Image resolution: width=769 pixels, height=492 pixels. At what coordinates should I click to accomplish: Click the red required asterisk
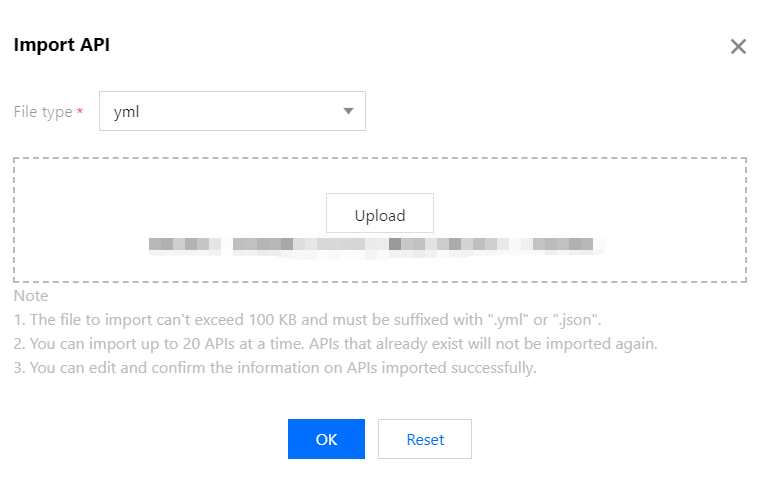pyautogui.click(x=80, y=111)
